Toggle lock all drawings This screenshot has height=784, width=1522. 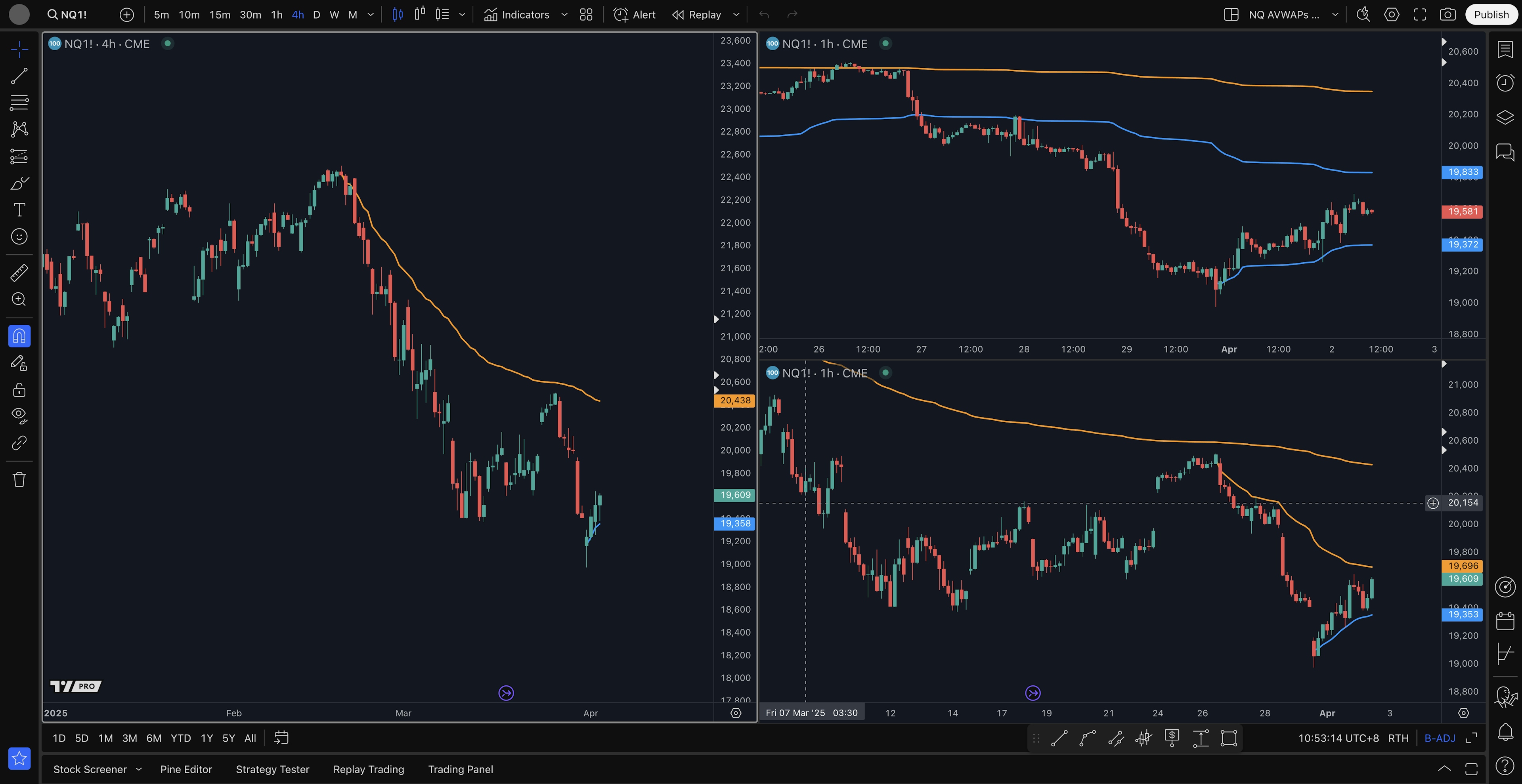[19, 390]
